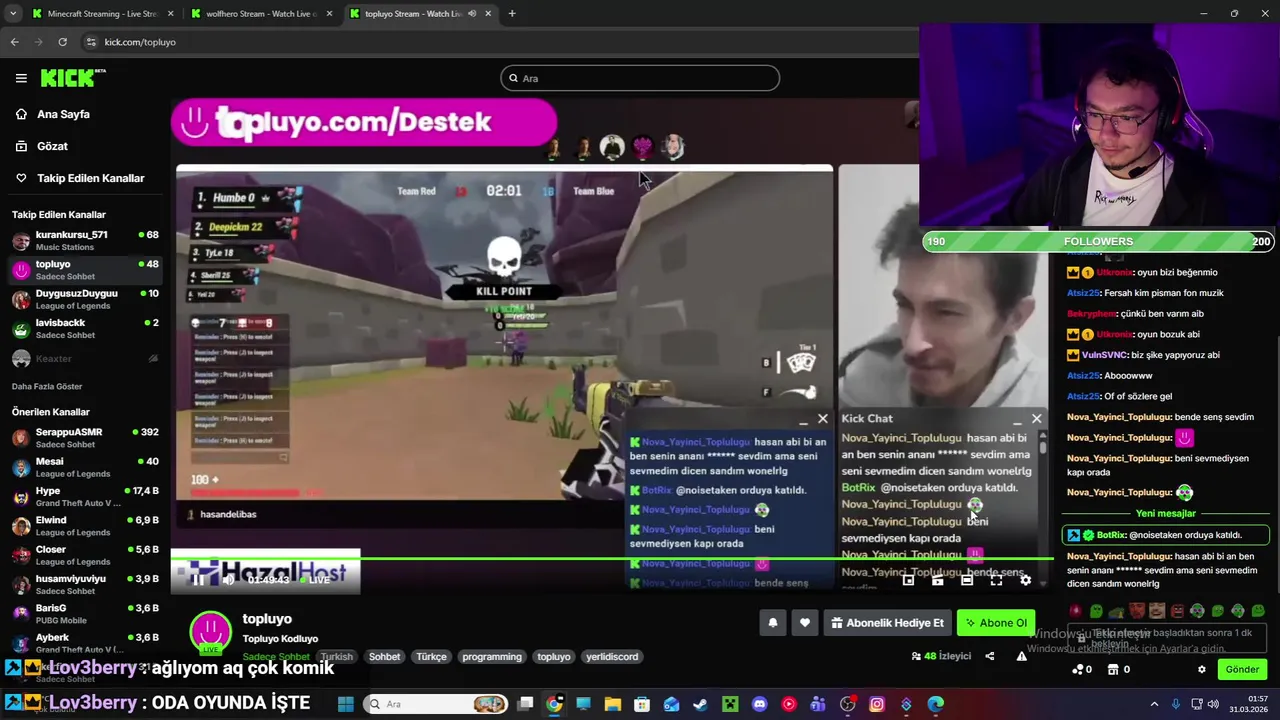Reload the kick.com page
The image size is (1280, 720).
[62, 42]
